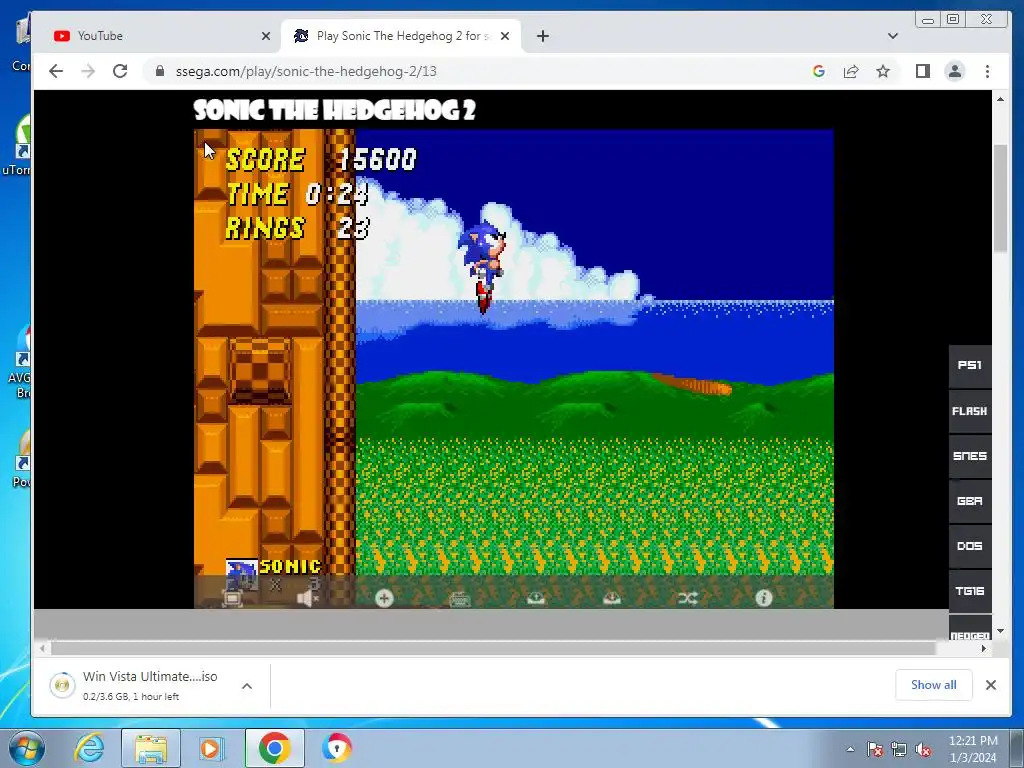Open Chrome side panel
The height and width of the screenshot is (768, 1024).
coord(923,71)
